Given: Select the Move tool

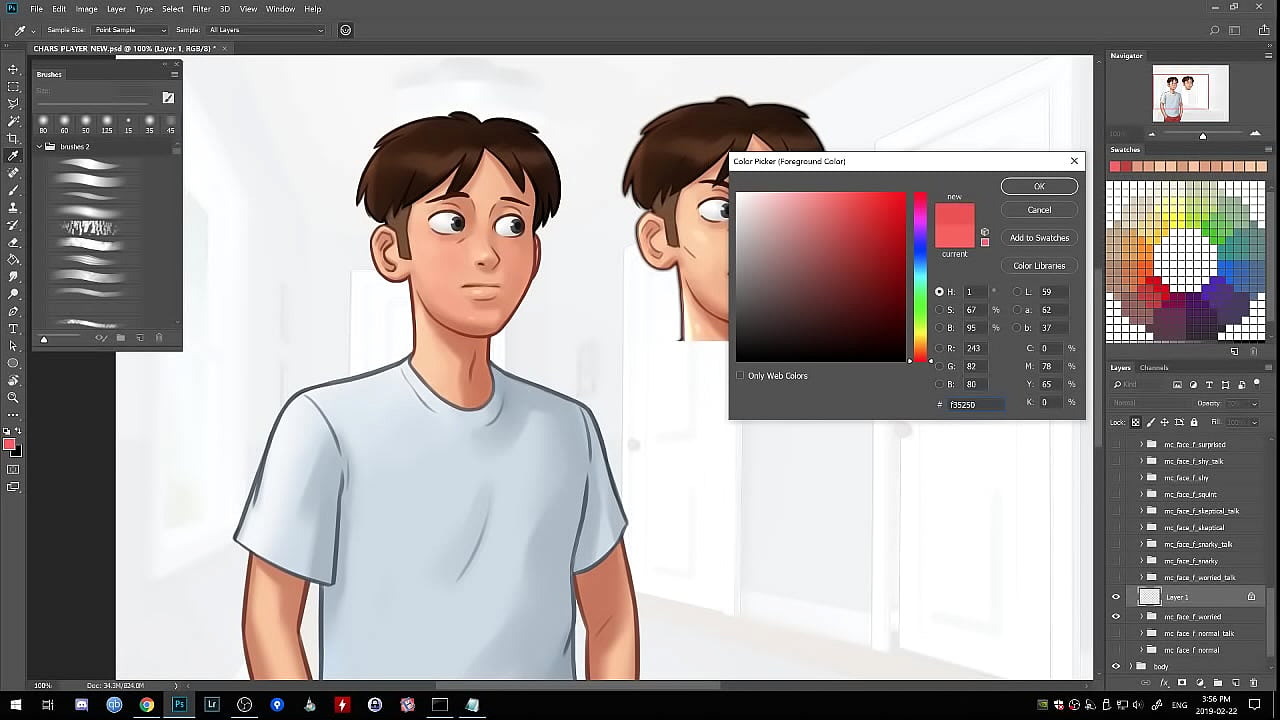Looking at the screenshot, I should click(13, 69).
